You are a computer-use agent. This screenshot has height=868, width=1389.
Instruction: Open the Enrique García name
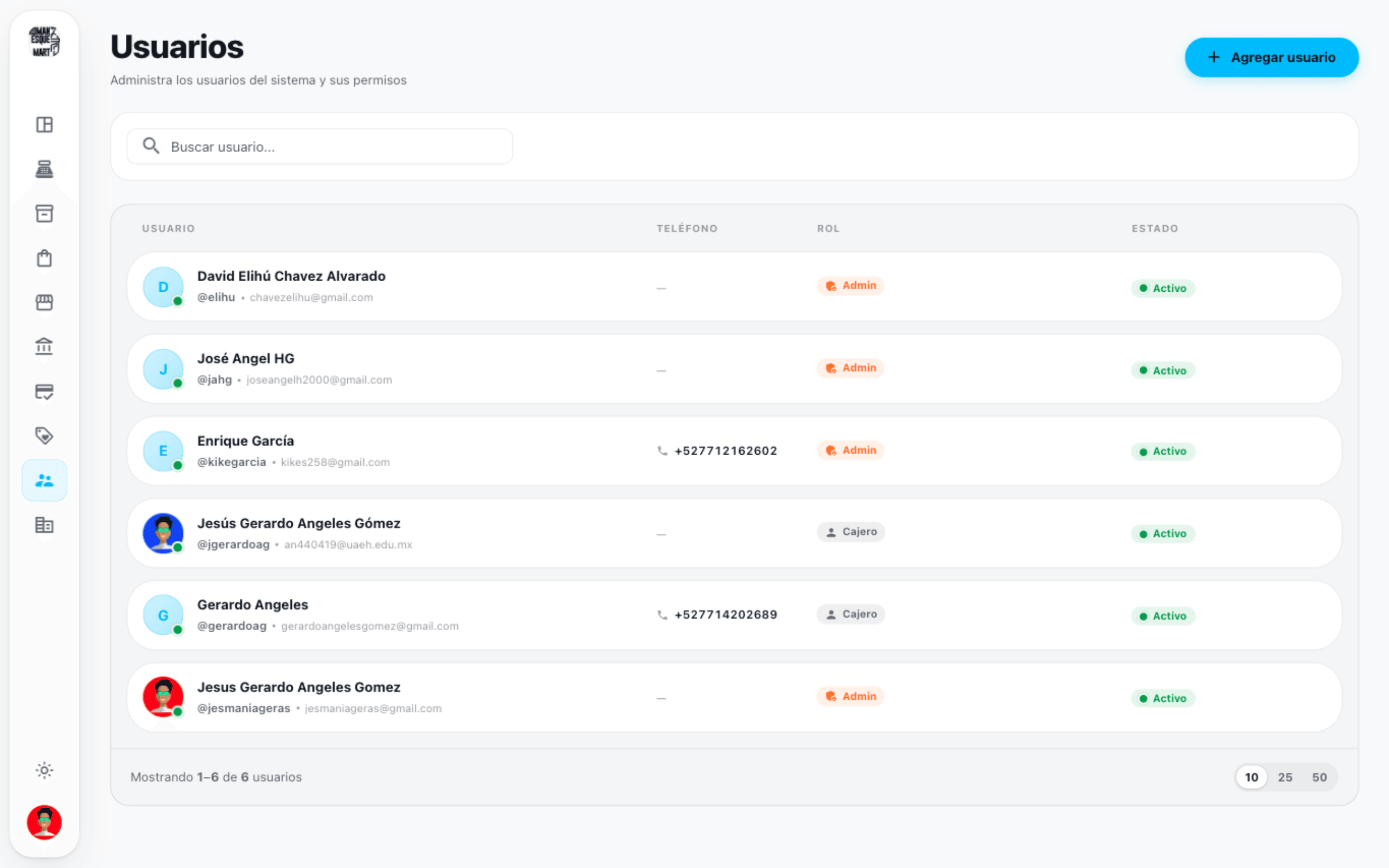click(245, 441)
